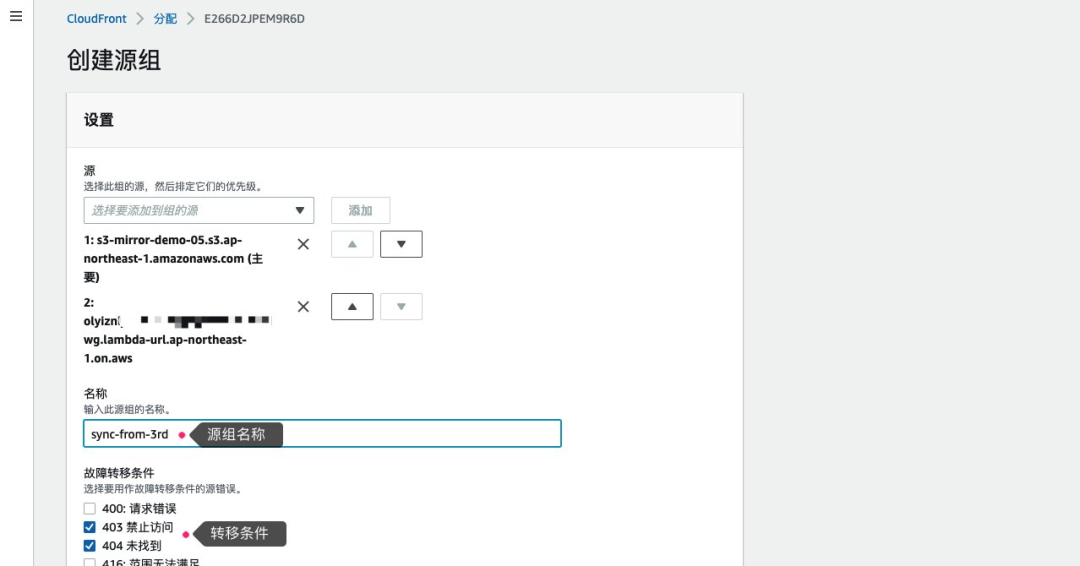Image resolution: width=1080 pixels, height=566 pixels.
Task: Open the hamburger navigation menu
Action: click(x=16, y=17)
